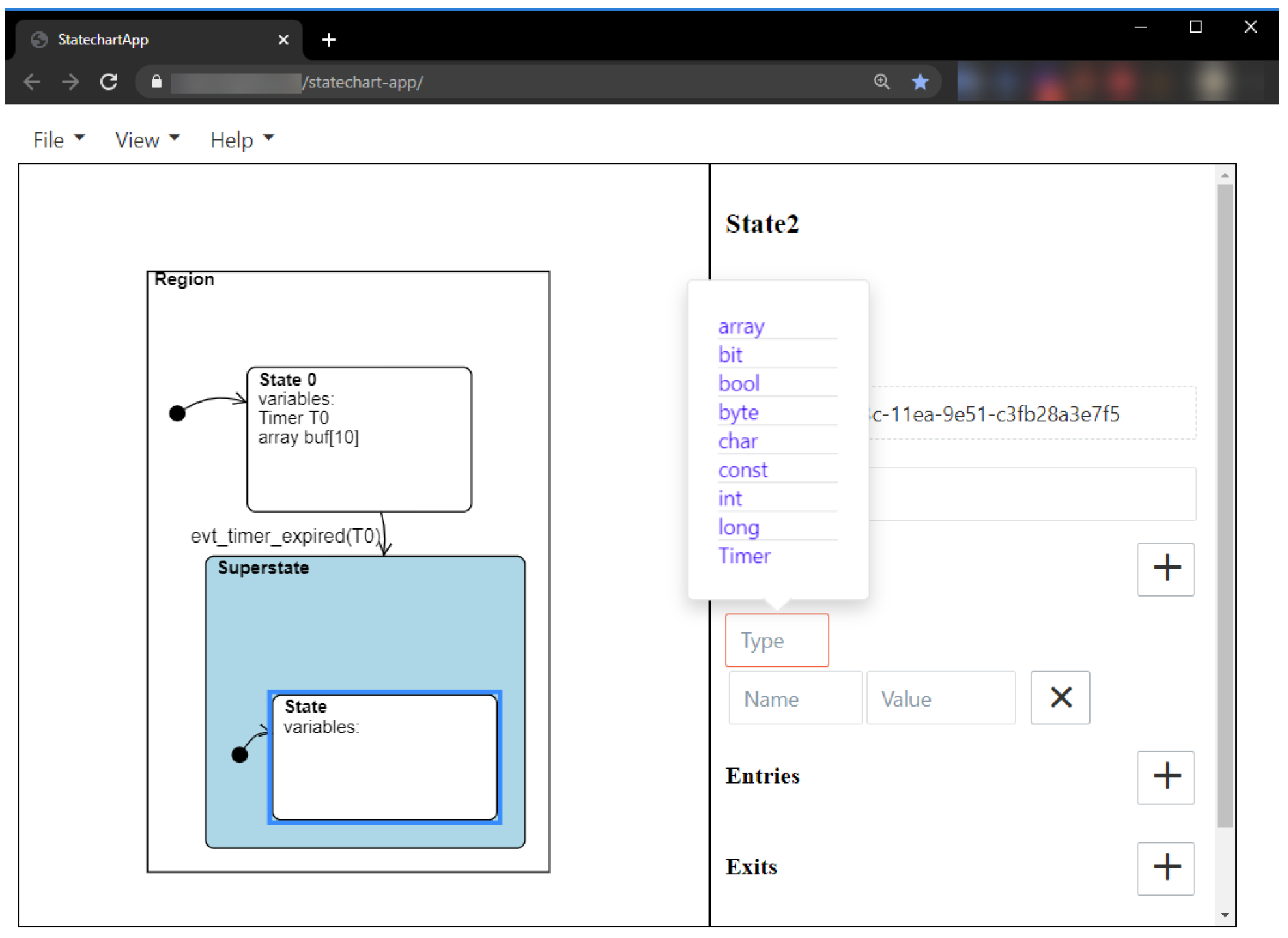Screen dimensions: 1288x938
Task: Focus the variable Value field
Action: coord(941,698)
